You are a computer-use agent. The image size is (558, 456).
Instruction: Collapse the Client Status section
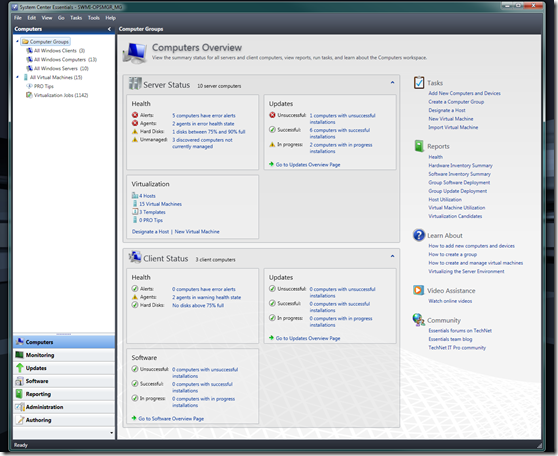pos(392,256)
